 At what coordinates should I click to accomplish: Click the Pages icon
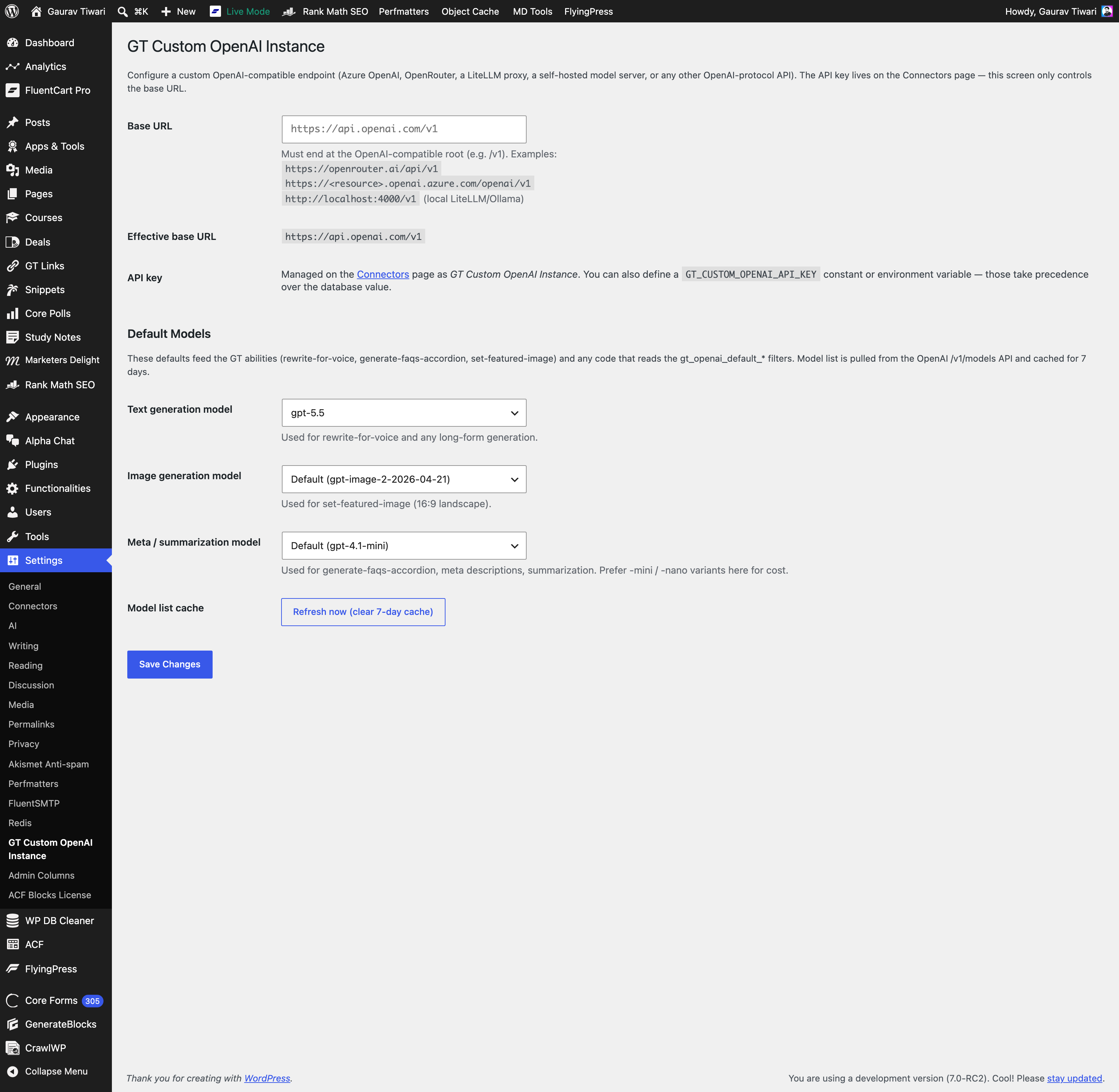(x=13, y=194)
